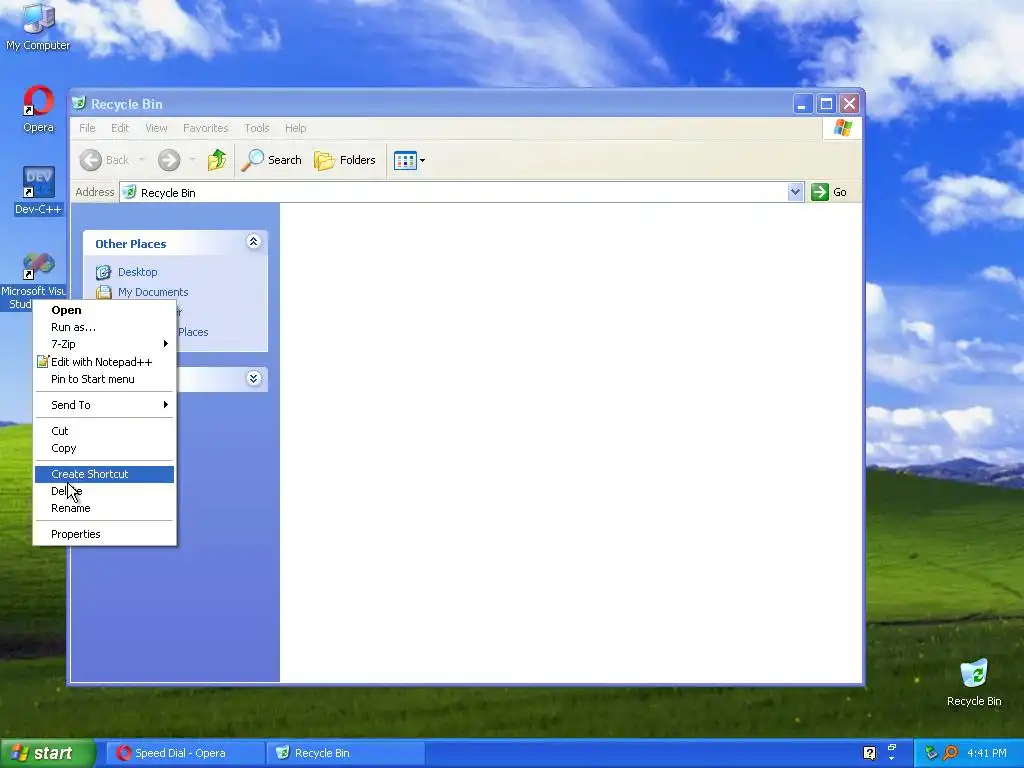
Task: Select the Recycle Bin desktop icon
Action: tap(974, 683)
